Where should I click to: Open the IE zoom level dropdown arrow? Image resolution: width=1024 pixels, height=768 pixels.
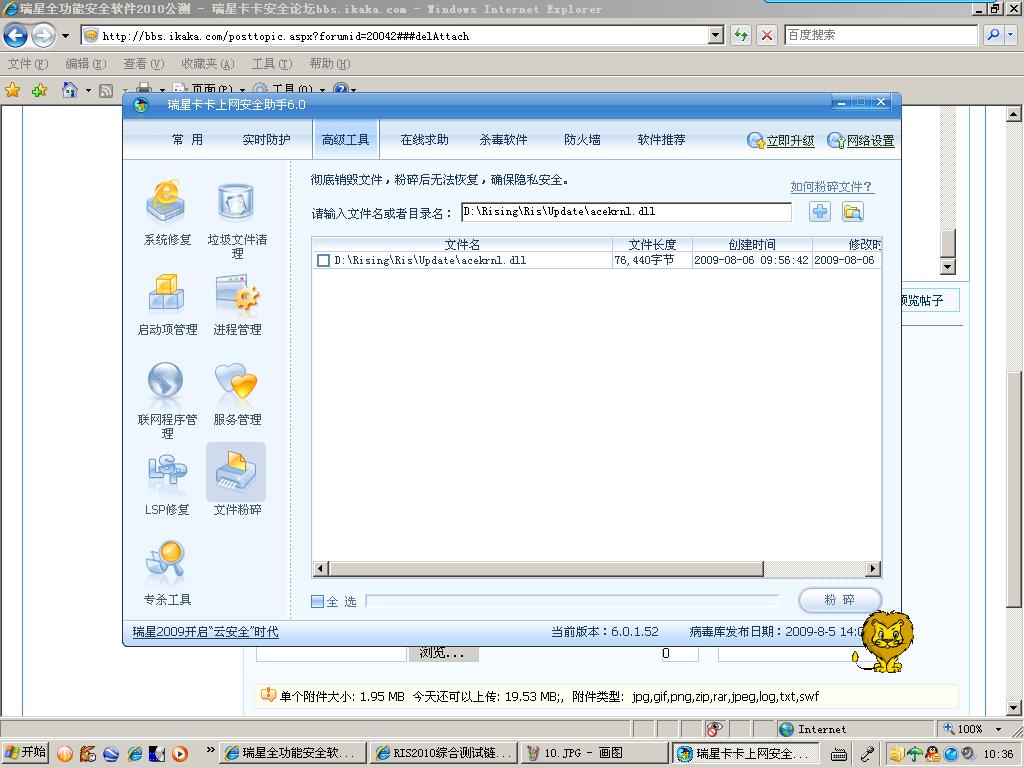click(998, 729)
